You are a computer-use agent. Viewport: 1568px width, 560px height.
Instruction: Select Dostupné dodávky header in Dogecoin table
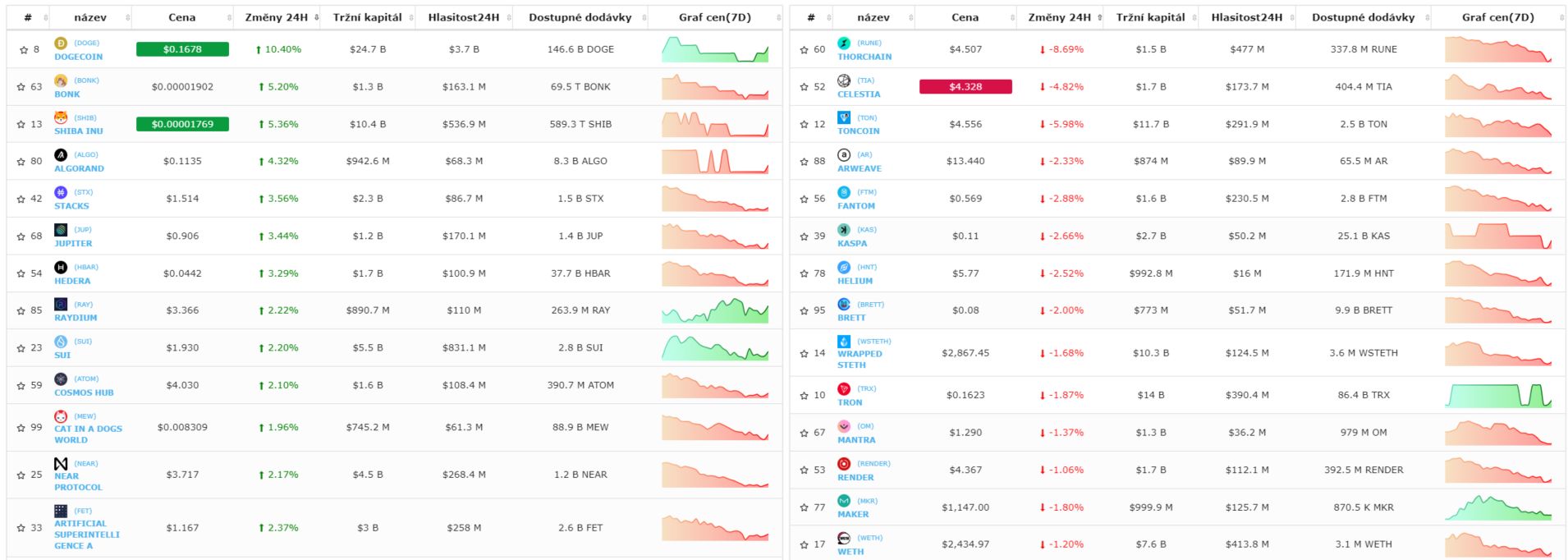[580, 17]
